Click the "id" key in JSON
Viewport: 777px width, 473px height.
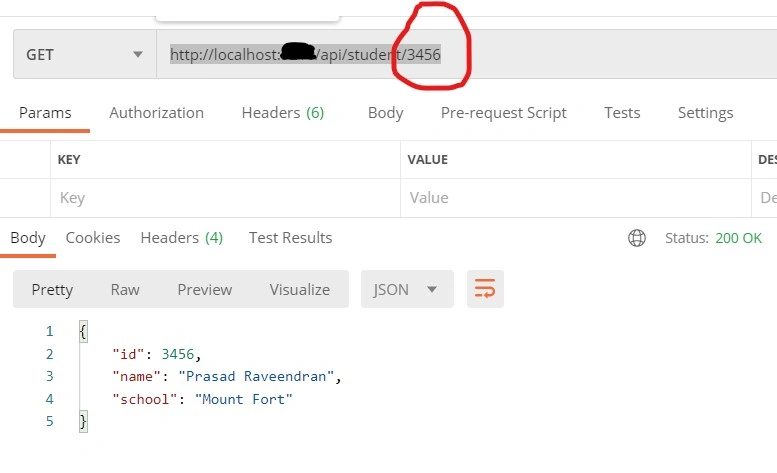tap(128, 354)
